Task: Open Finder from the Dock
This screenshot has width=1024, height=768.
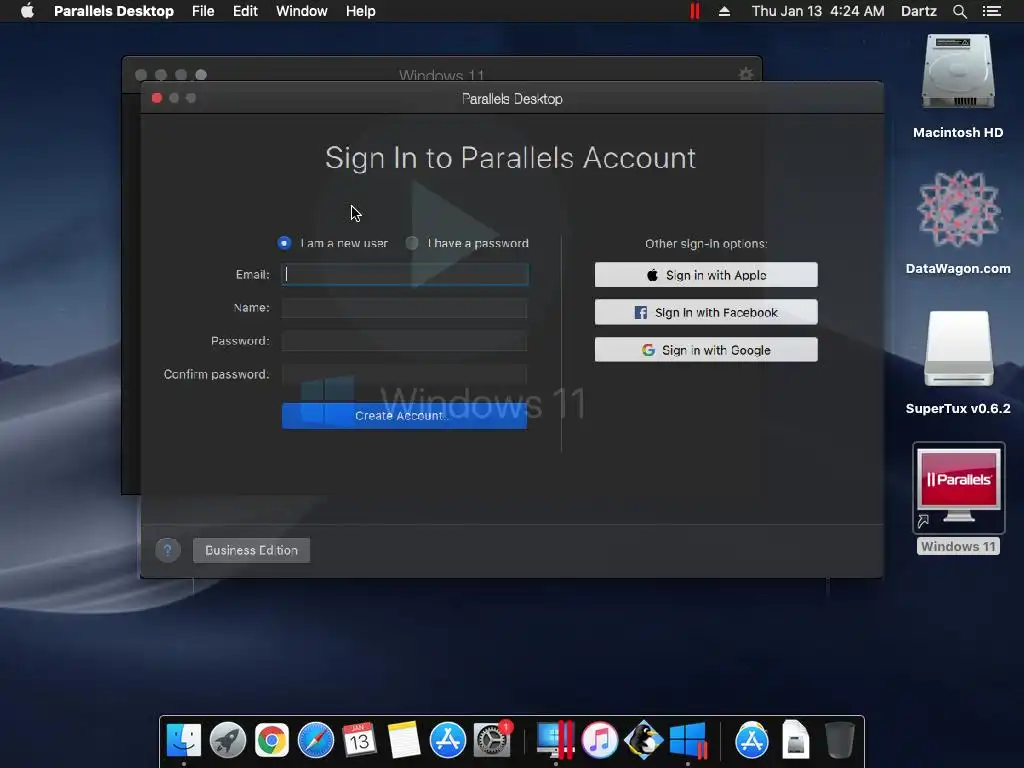Action: click(184, 741)
